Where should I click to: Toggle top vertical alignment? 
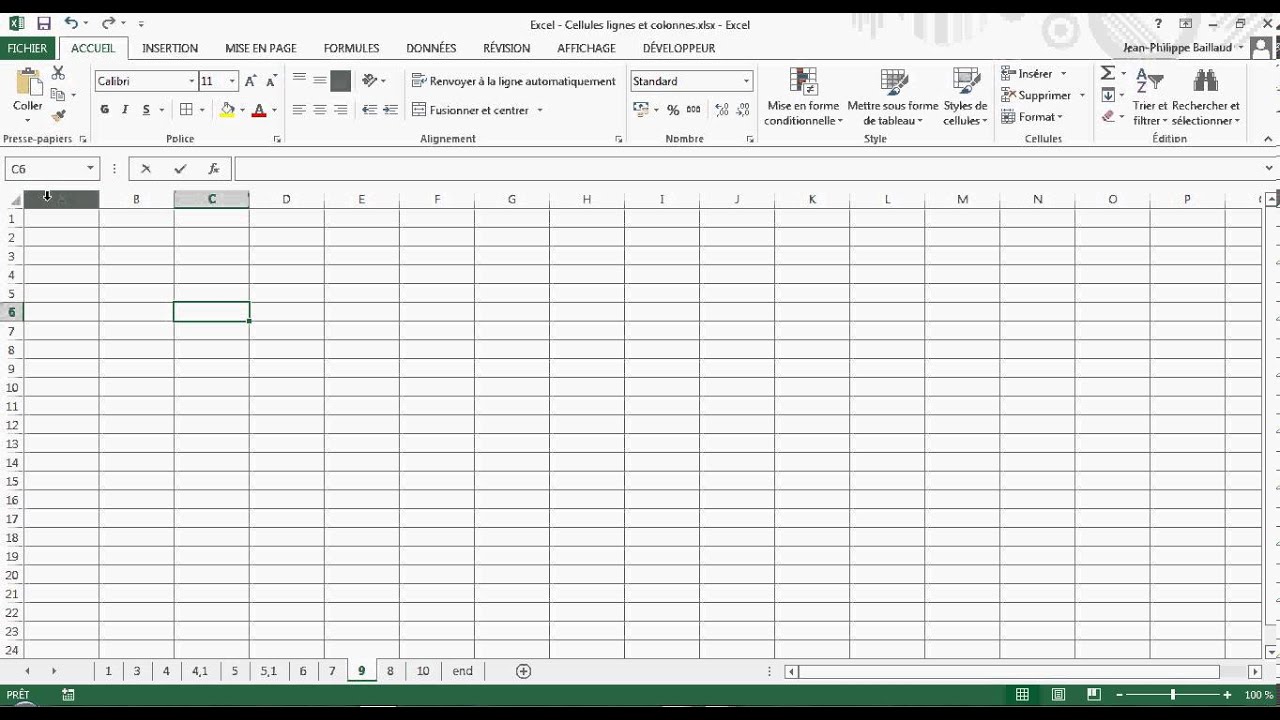coord(299,81)
